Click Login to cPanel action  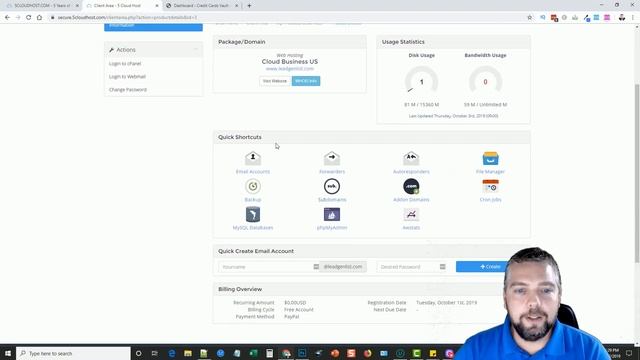pyautogui.click(x=125, y=64)
